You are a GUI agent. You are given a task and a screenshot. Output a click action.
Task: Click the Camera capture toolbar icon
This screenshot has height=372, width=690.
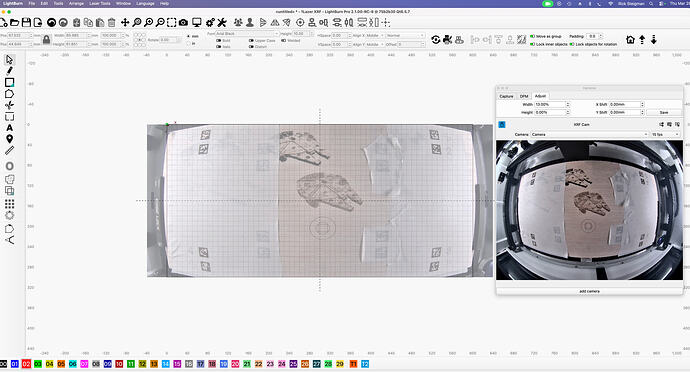[184, 22]
